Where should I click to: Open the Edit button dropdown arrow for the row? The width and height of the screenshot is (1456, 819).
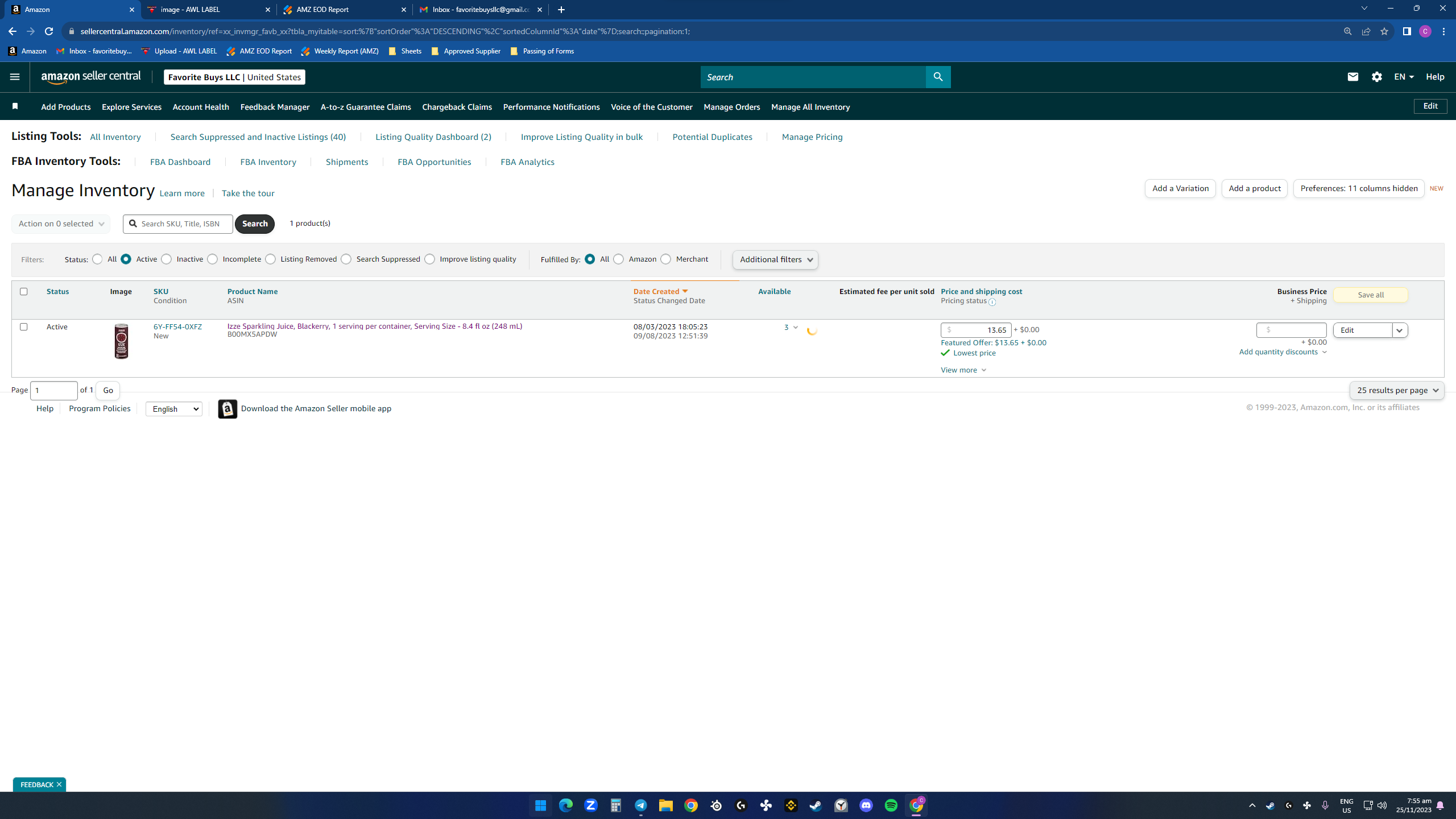point(1400,330)
